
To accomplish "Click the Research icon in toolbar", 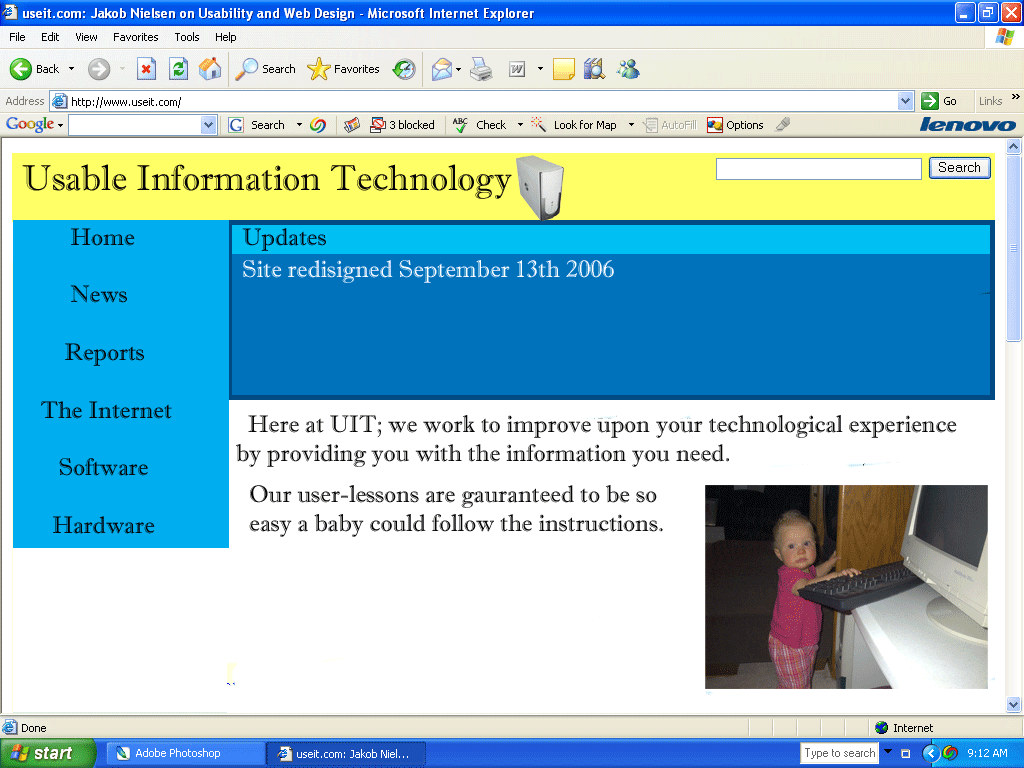I will [595, 69].
